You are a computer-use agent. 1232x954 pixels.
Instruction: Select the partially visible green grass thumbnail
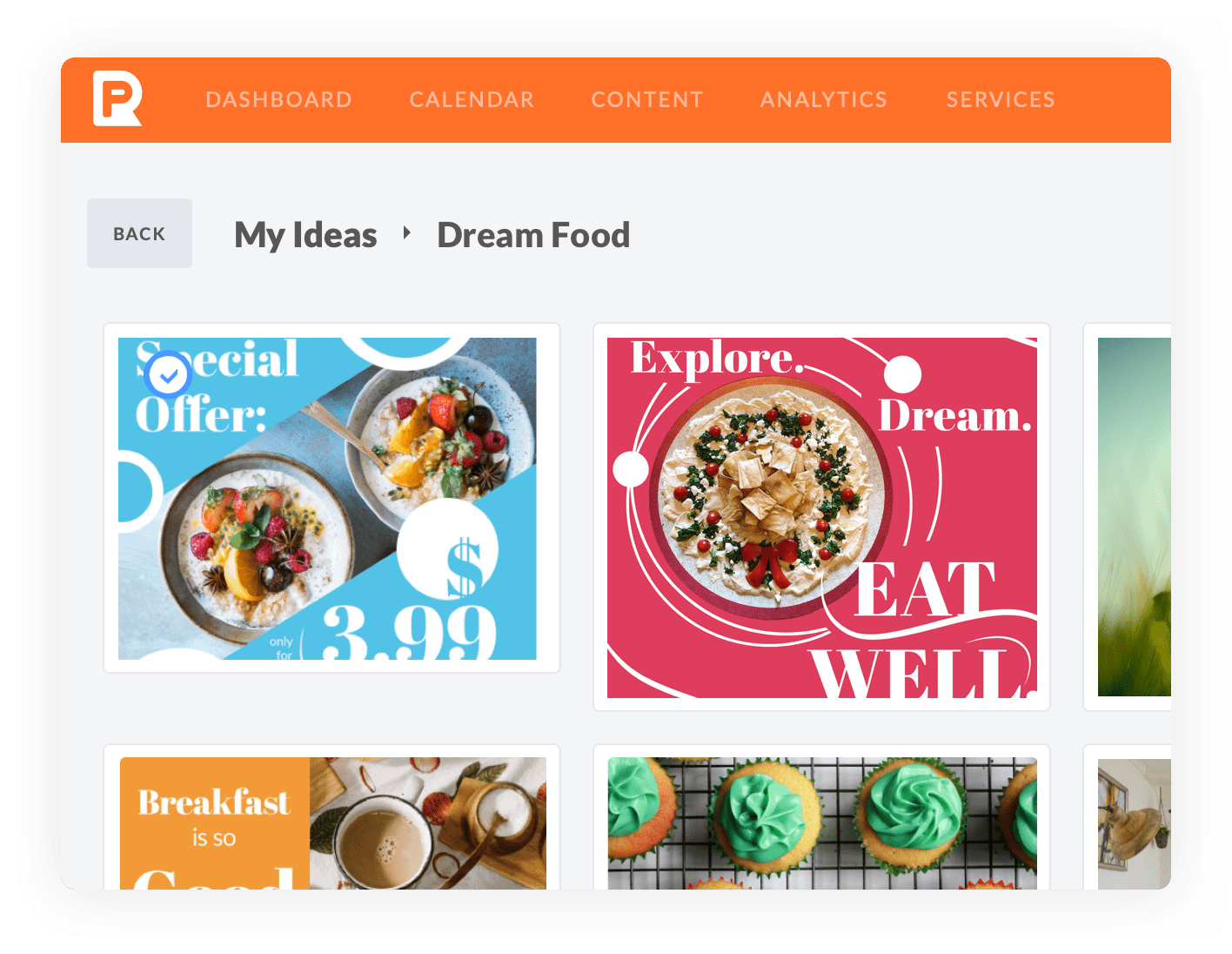1135,517
